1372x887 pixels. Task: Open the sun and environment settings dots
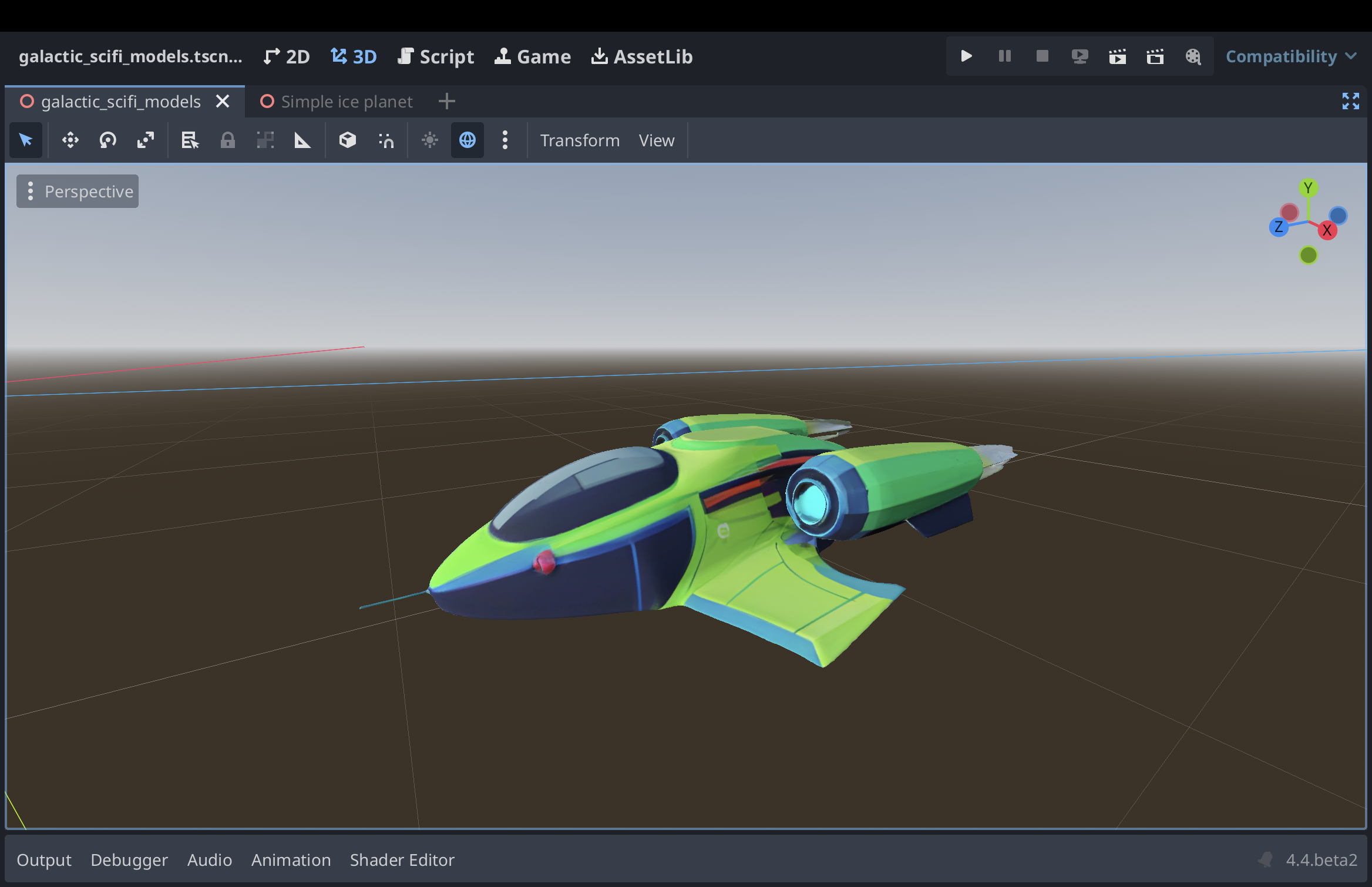505,140
